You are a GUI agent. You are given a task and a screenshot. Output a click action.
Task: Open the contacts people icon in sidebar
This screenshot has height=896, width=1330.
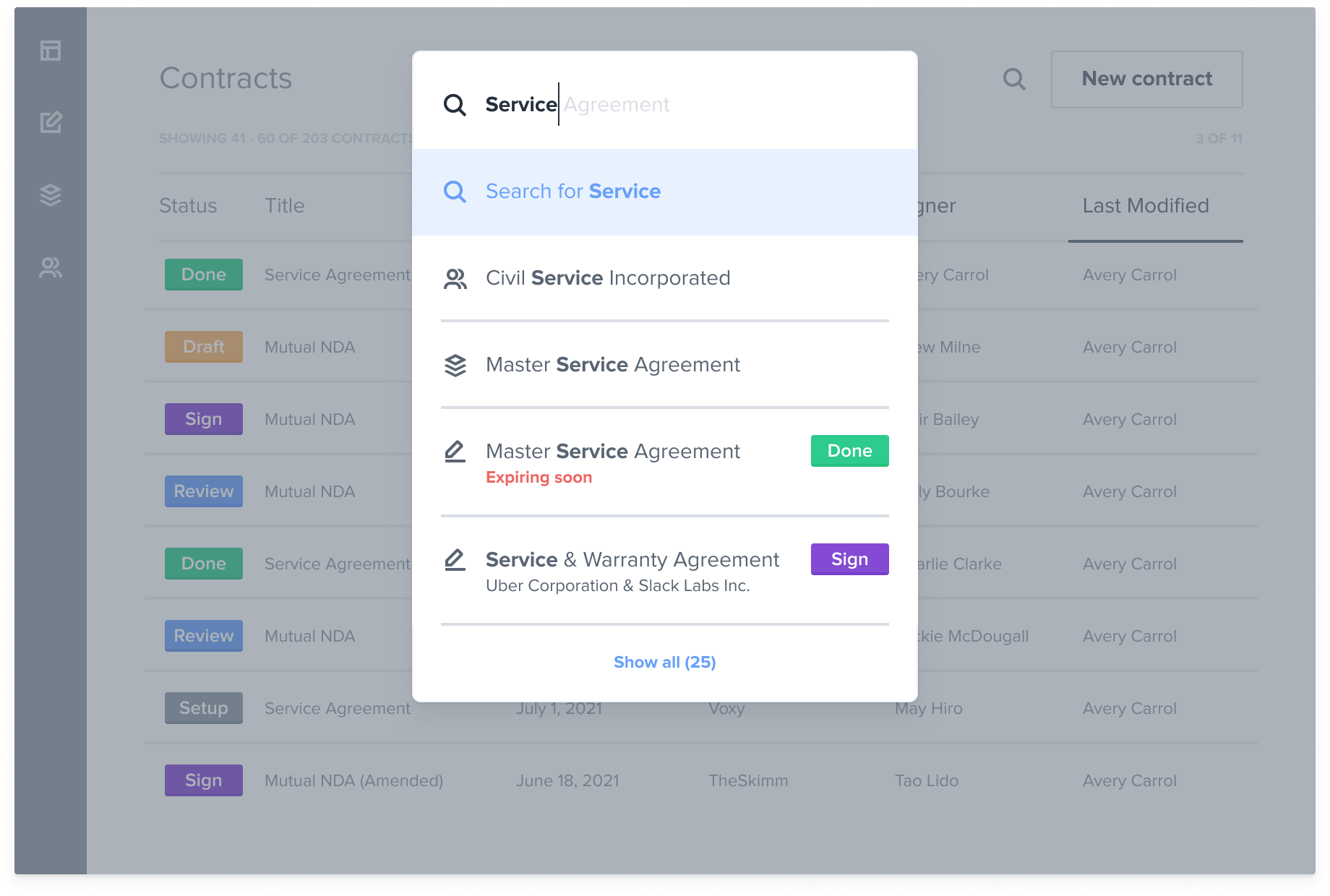click(51, 267)
